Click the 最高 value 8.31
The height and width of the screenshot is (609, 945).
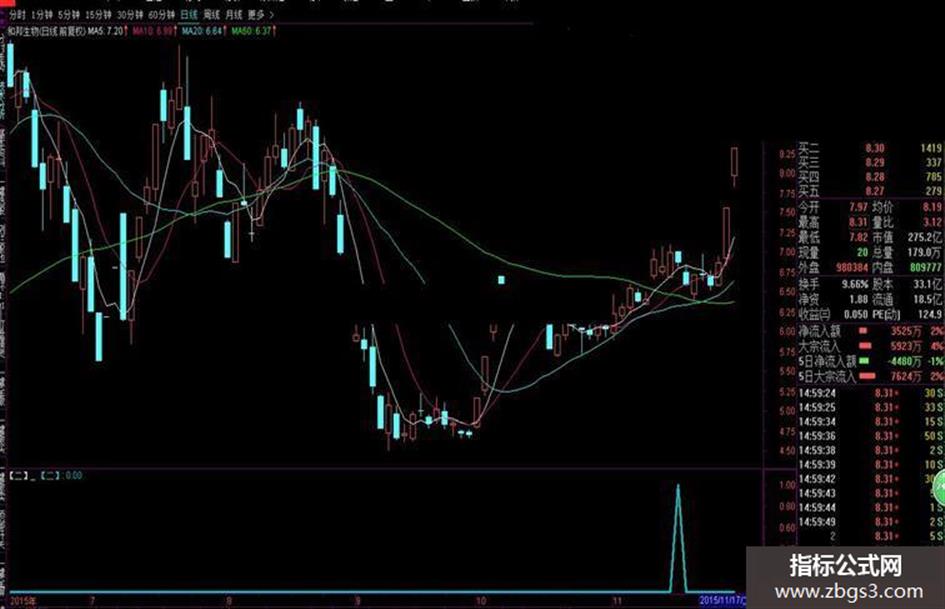tap(858, 222)
